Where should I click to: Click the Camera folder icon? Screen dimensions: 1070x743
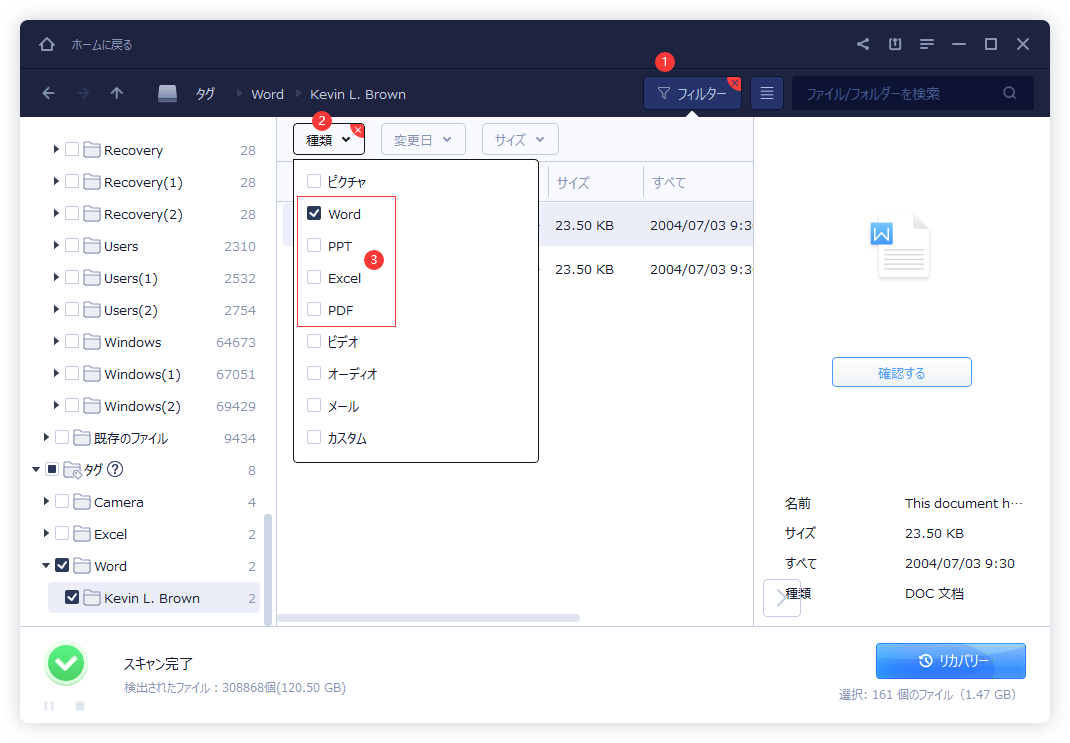[x=82, y=502]
